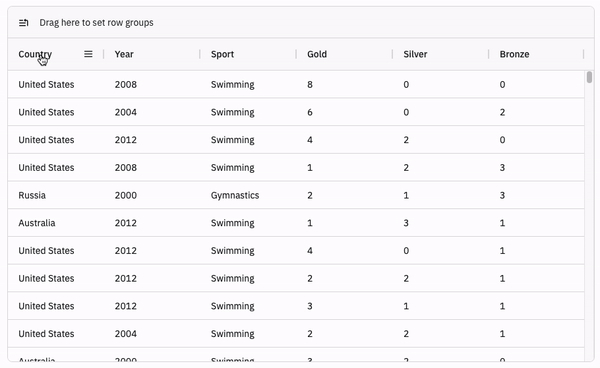Select the Gymnastics sport cell
The image size is (600, 368).
coord(235,195)
